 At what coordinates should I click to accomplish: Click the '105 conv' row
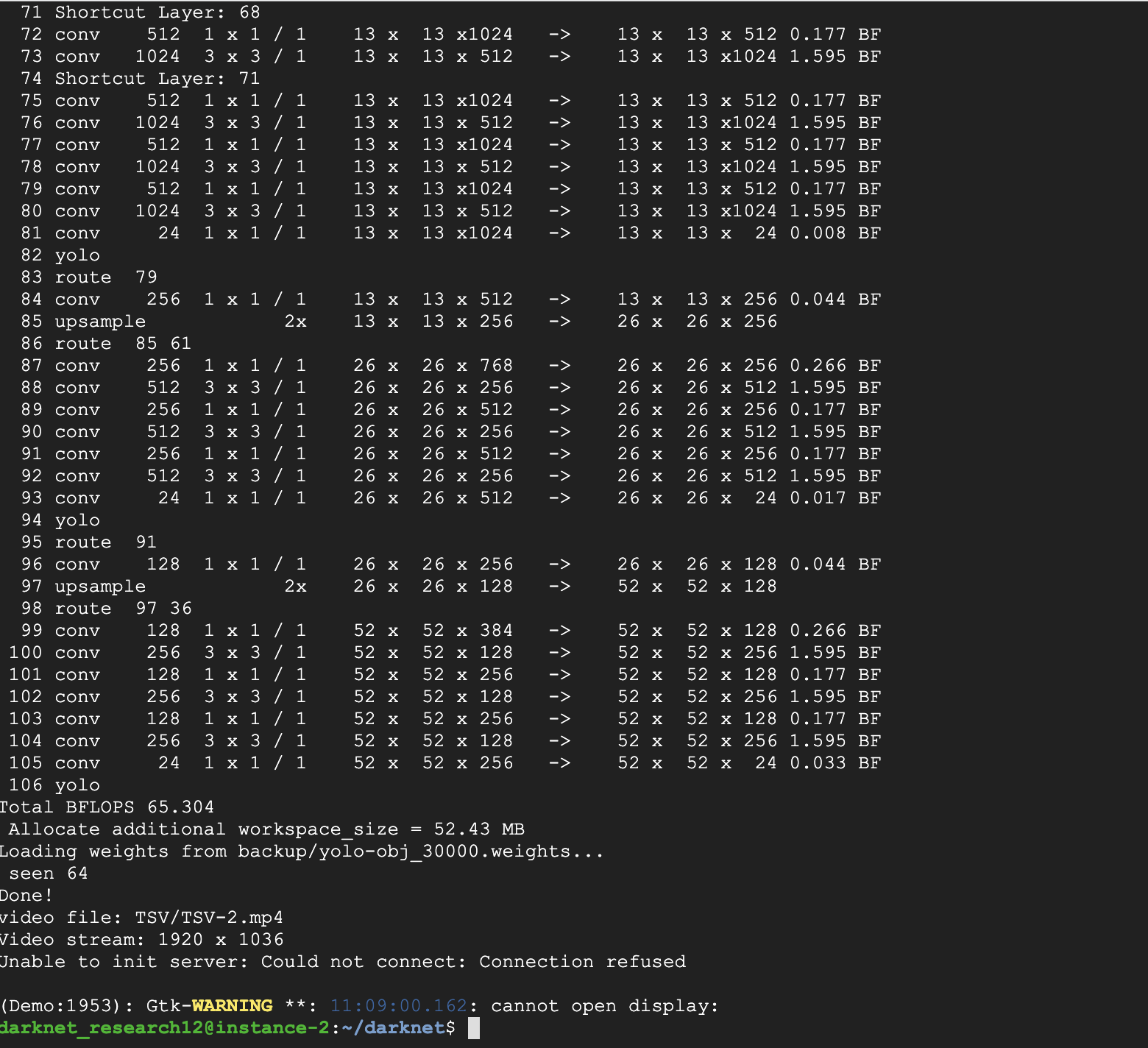[x=445, y=763]
